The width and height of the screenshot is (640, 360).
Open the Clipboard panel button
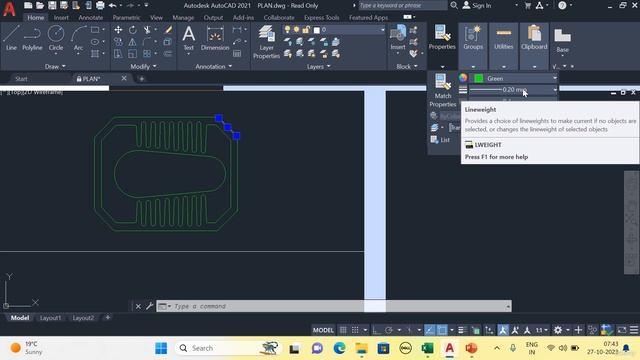pyautogui.click(x=534, y=46)
